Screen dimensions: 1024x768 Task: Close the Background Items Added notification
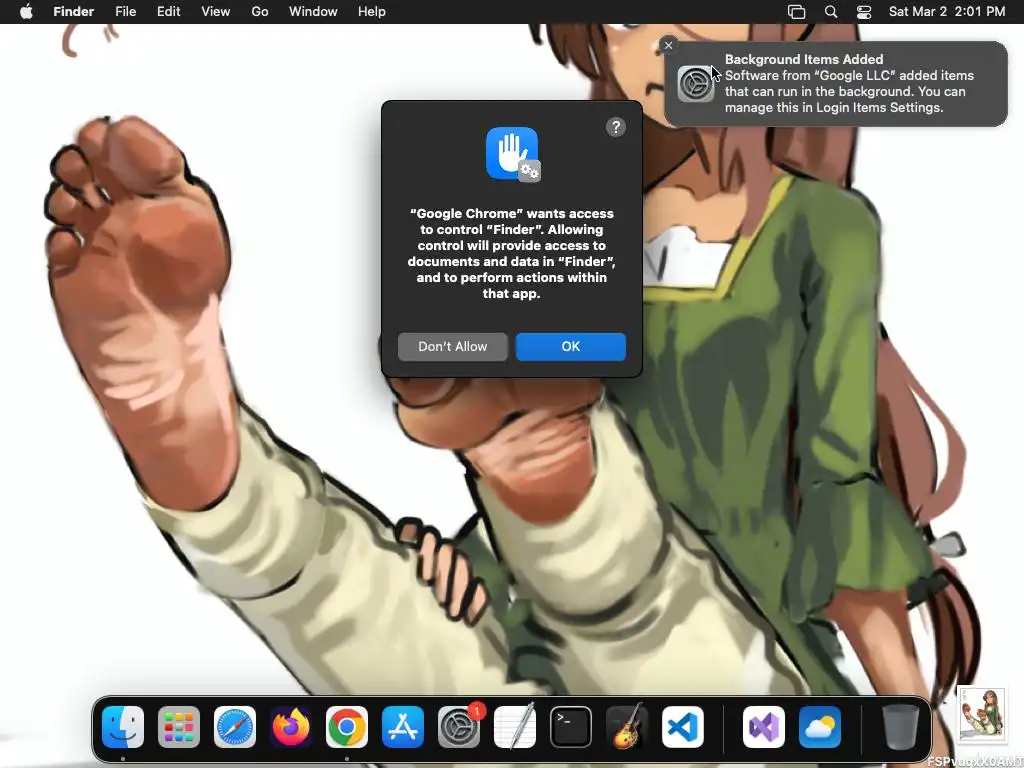[x=668, y=45]
